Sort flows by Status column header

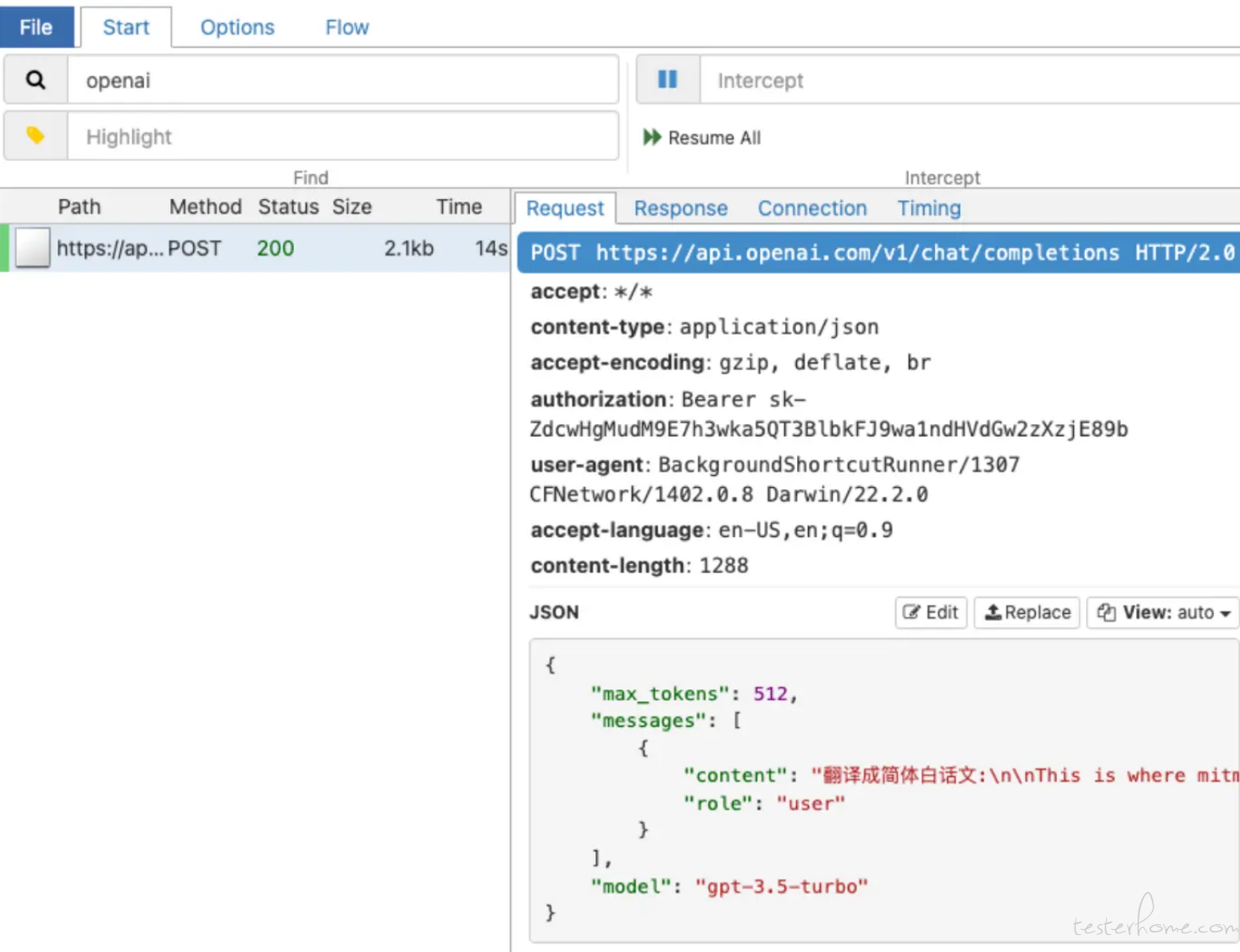point(288,207)
